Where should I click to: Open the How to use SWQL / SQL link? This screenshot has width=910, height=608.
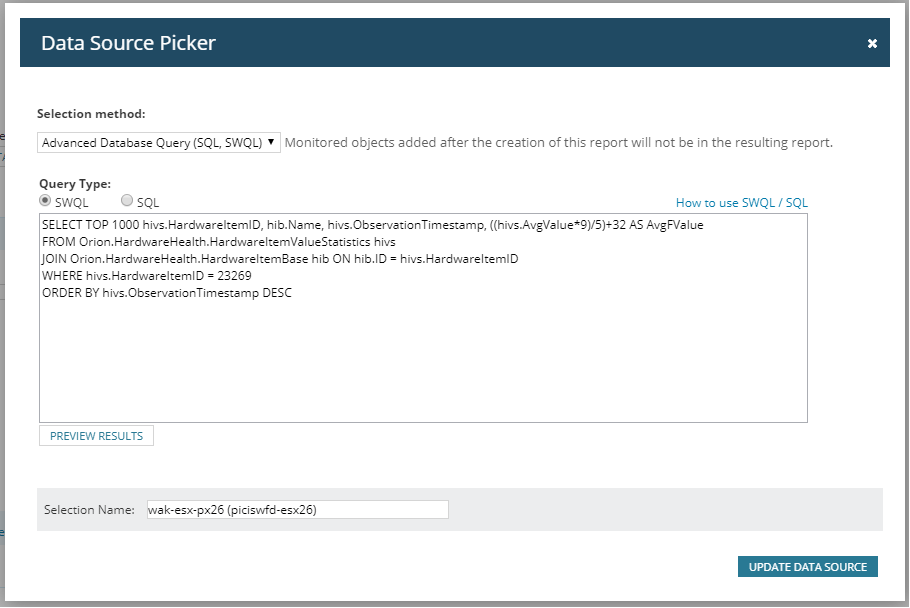pyautogui.click(x=741, y=202)
